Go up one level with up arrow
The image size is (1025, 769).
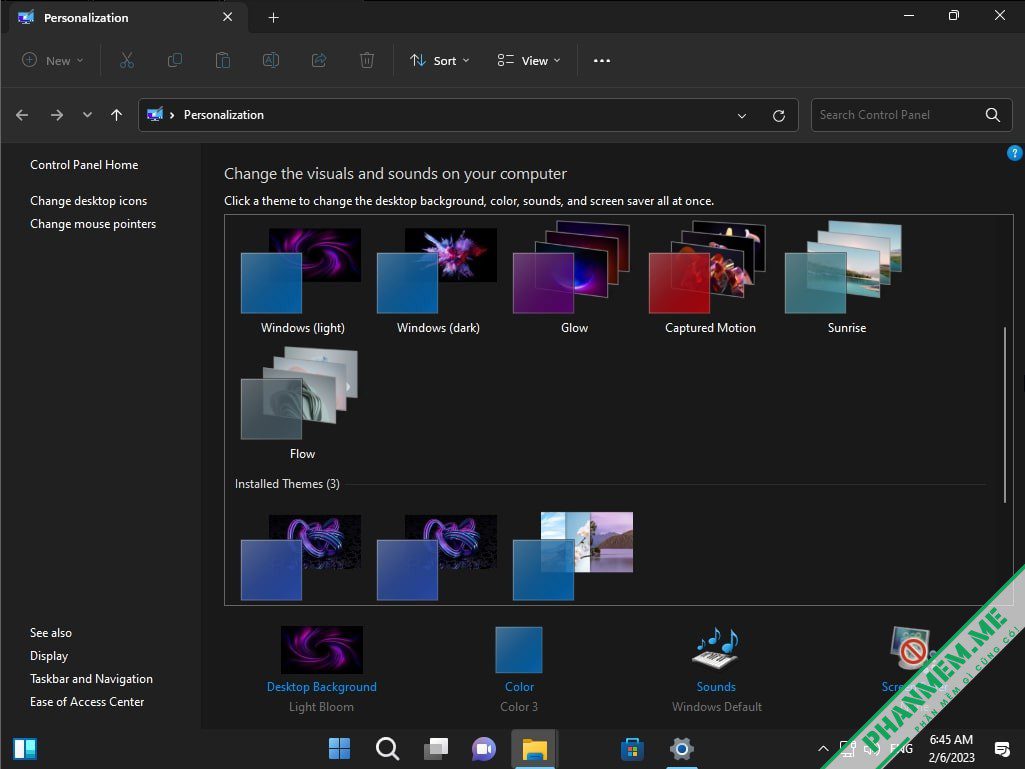click(x=116, y=115)
